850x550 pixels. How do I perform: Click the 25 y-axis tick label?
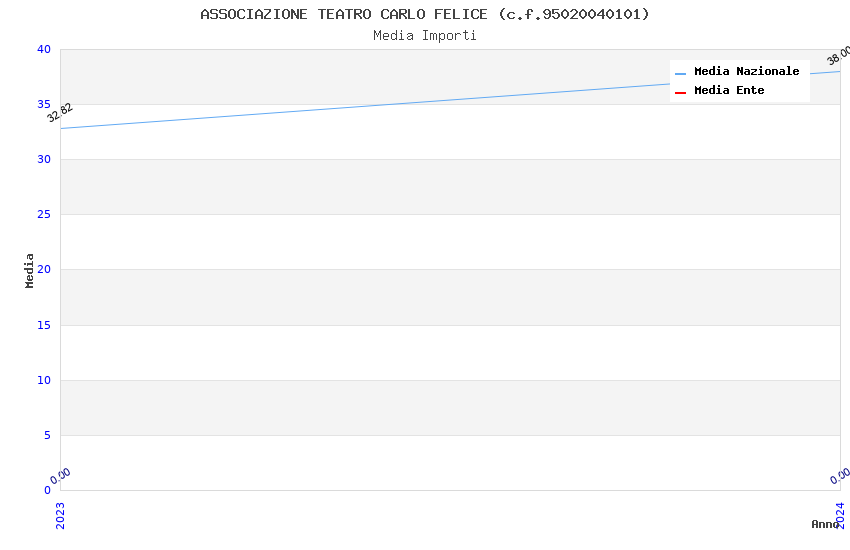(x=44, y=215)
